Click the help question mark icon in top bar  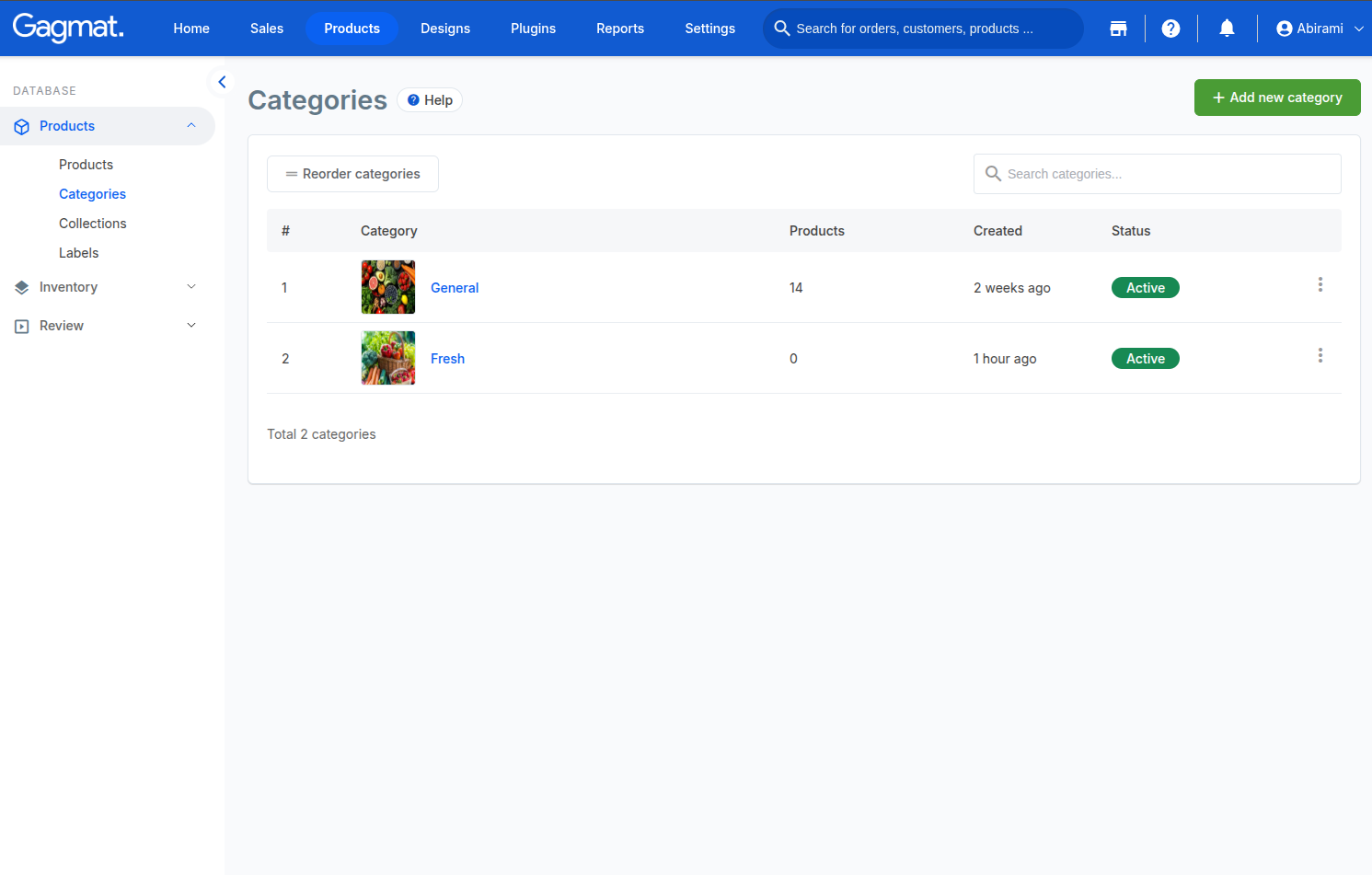point(1170,29)
